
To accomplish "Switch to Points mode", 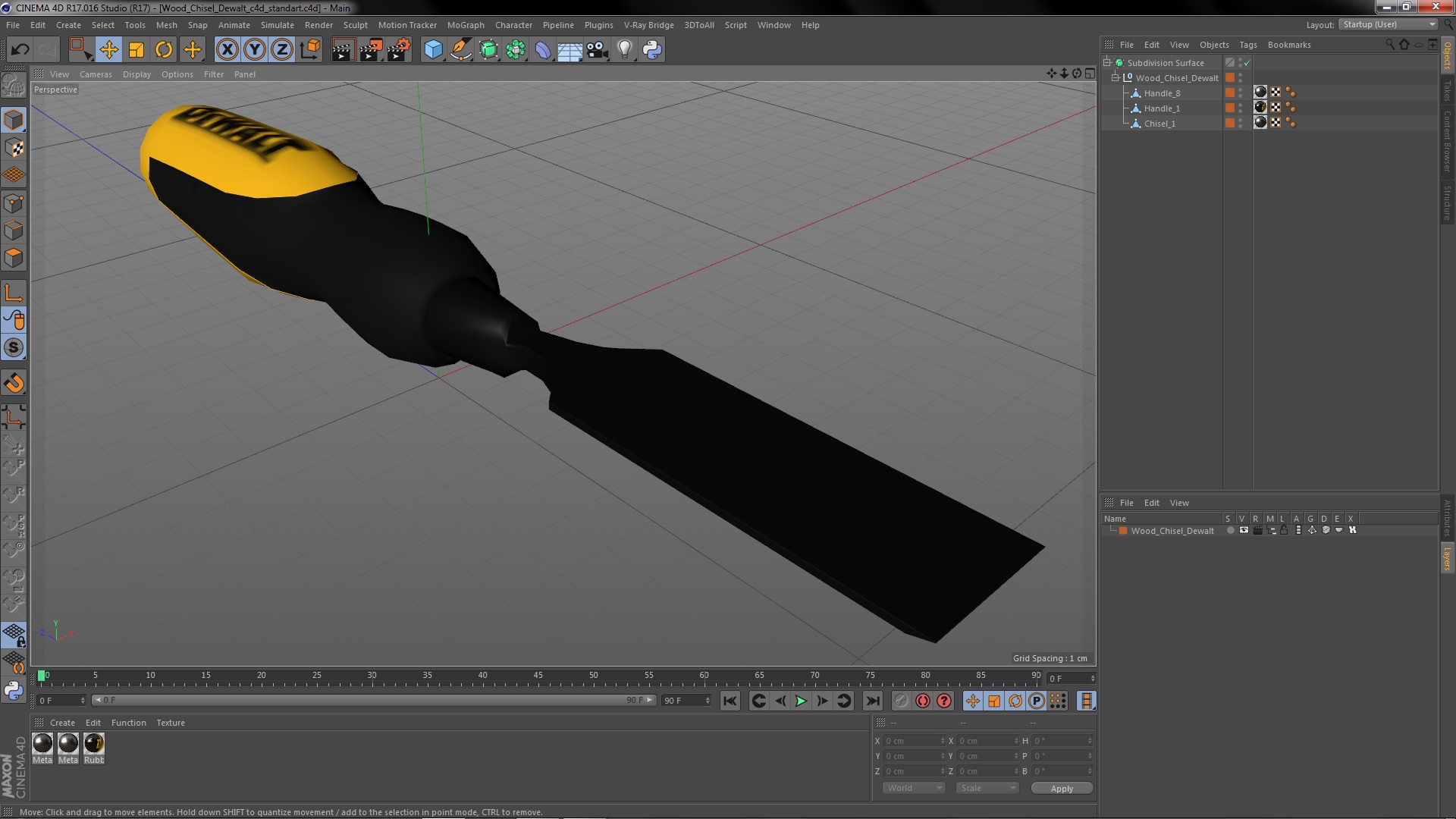I will [x=14, y=203].
